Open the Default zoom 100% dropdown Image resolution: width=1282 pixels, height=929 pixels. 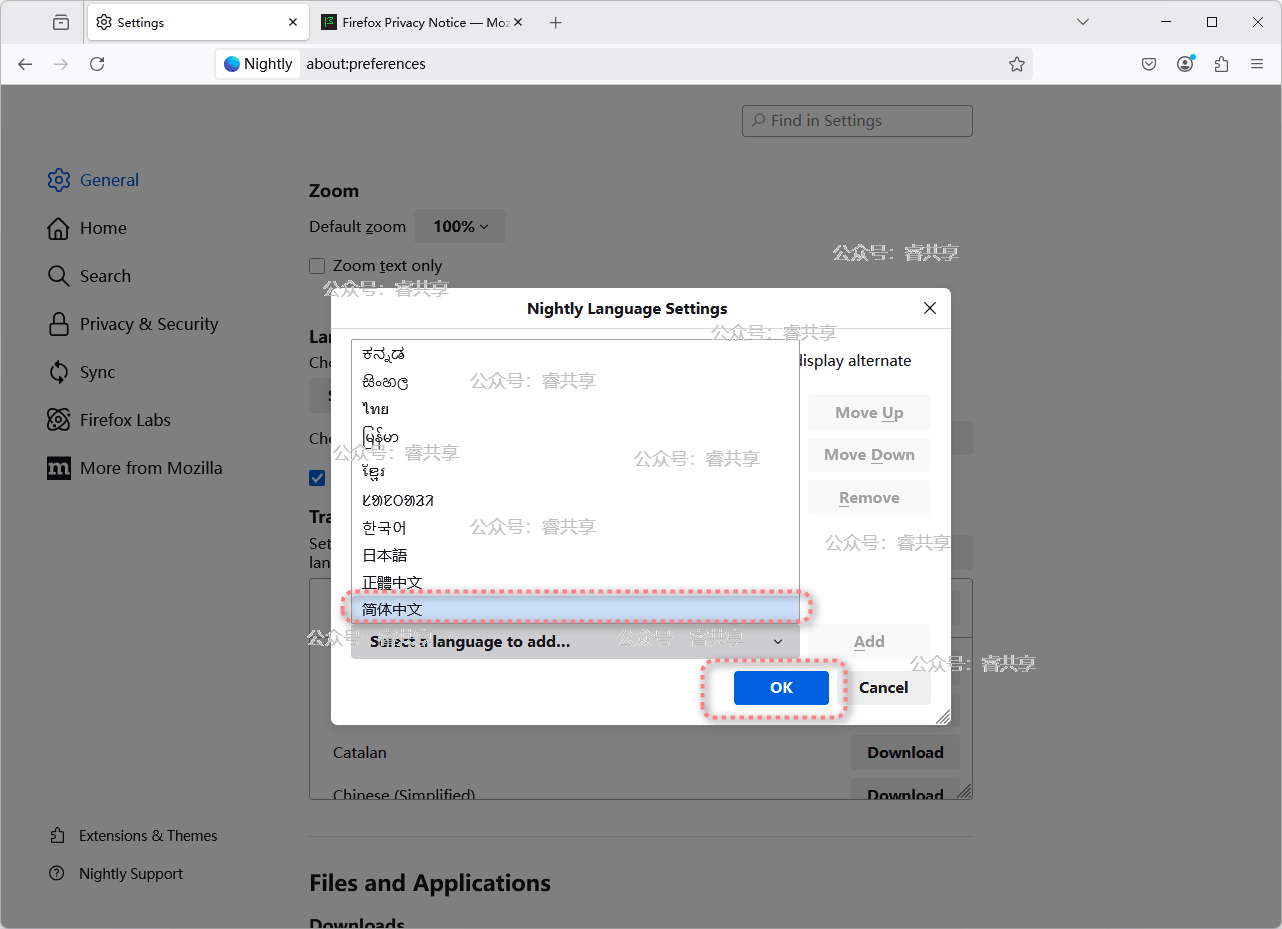[x=460, y=226]
